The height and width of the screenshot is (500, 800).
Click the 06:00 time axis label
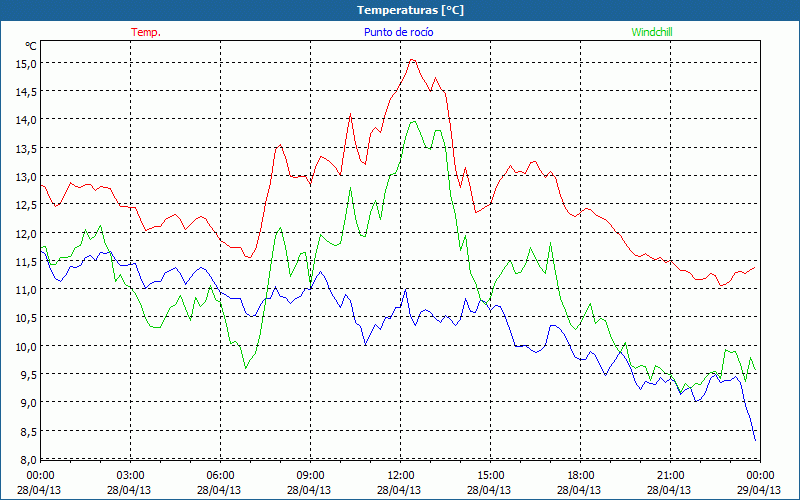click(220, 476)
